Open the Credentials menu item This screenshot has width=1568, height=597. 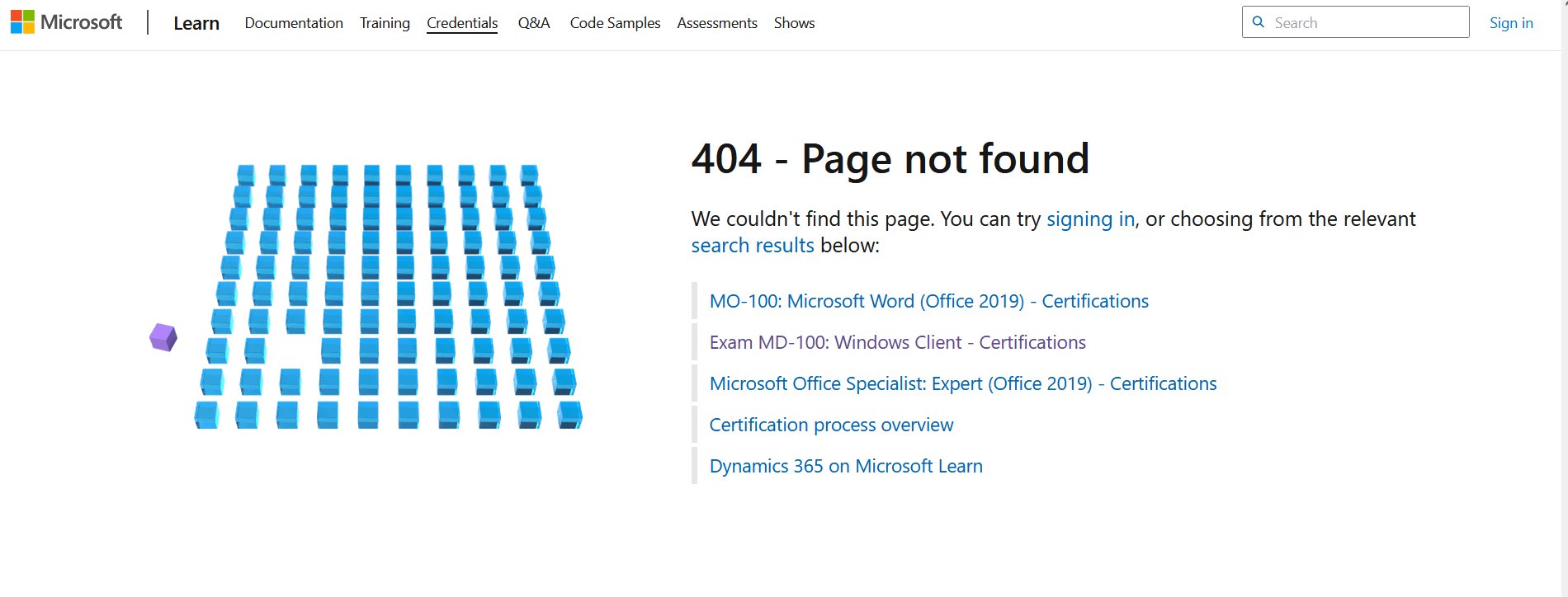(462, 23)
